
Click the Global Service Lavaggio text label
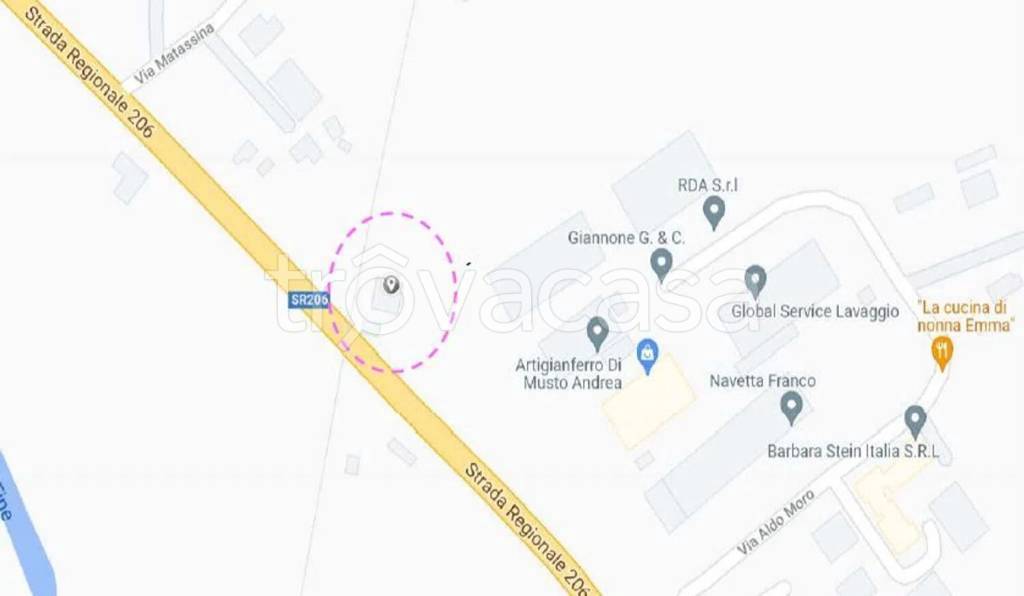pos(815,311)
